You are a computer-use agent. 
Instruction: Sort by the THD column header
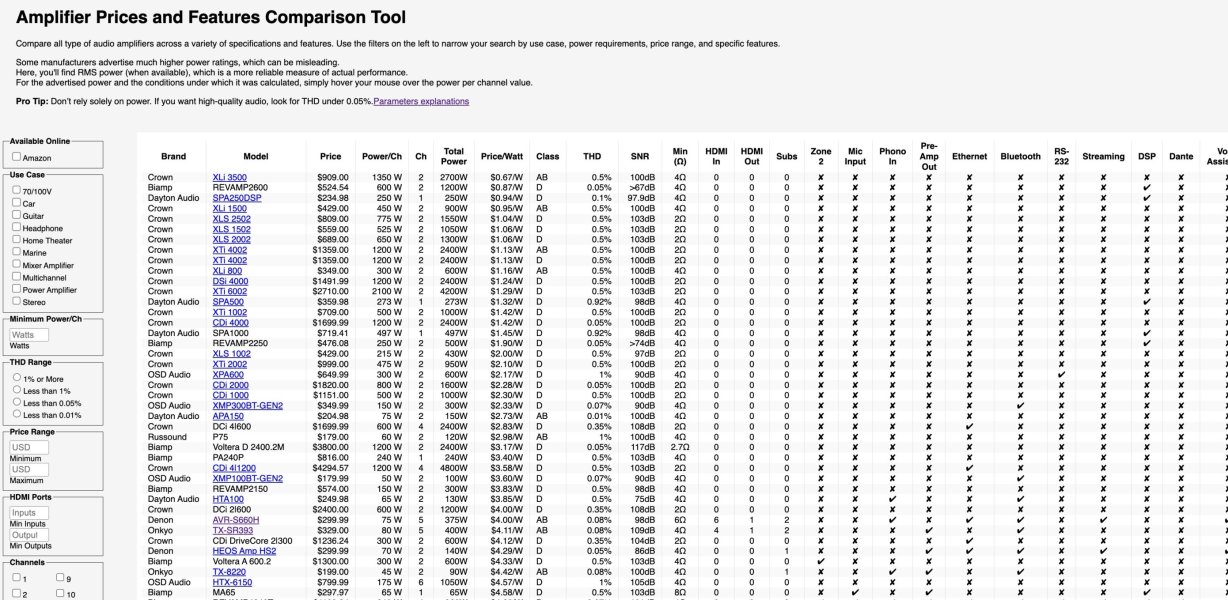pyautogui.click(x=592, y=156)
